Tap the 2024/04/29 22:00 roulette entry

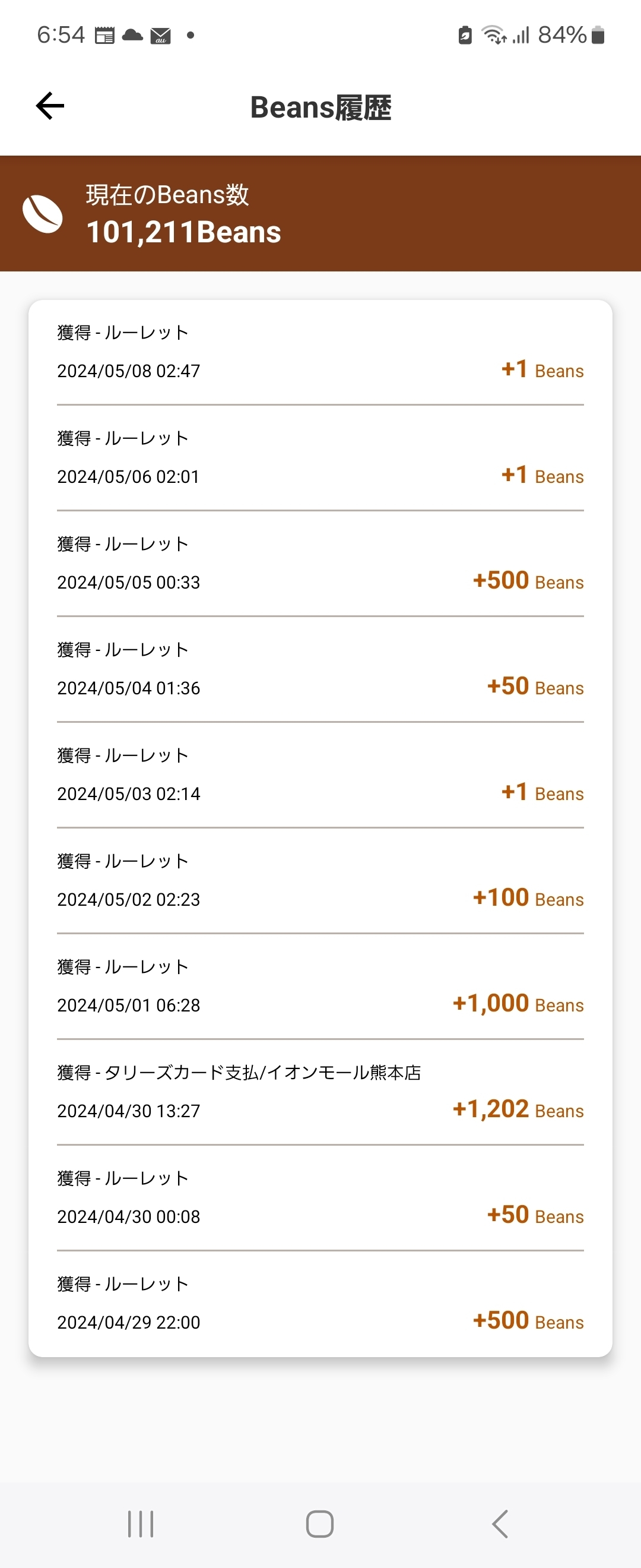(320, 1303)
